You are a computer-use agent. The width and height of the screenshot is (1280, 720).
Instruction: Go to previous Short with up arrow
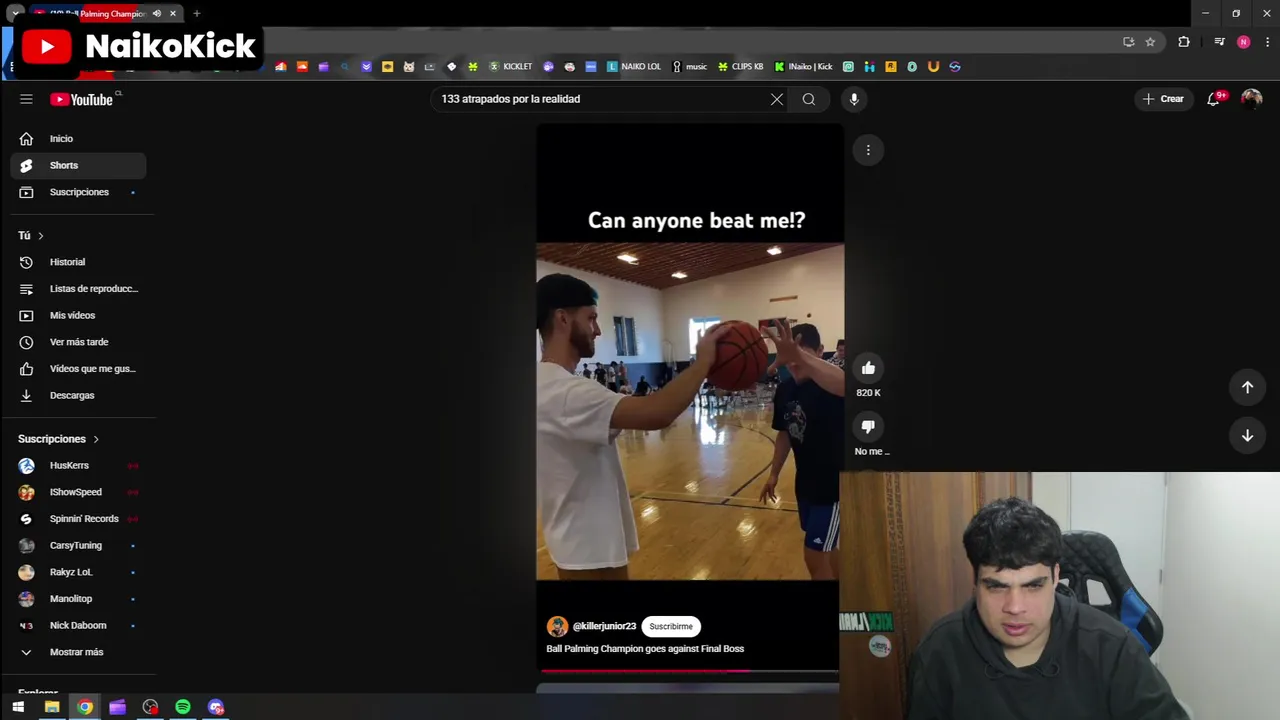(x=1247, y=387)
